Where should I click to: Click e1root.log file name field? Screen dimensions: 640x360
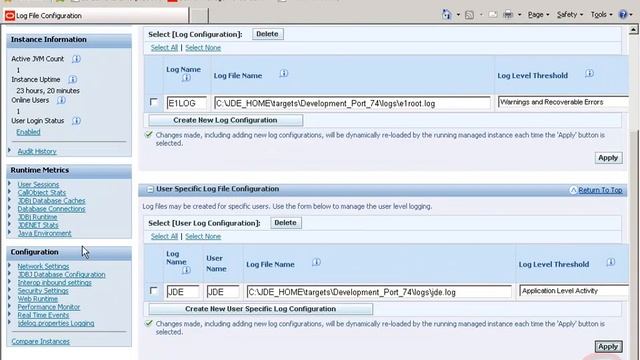(352, 103)
